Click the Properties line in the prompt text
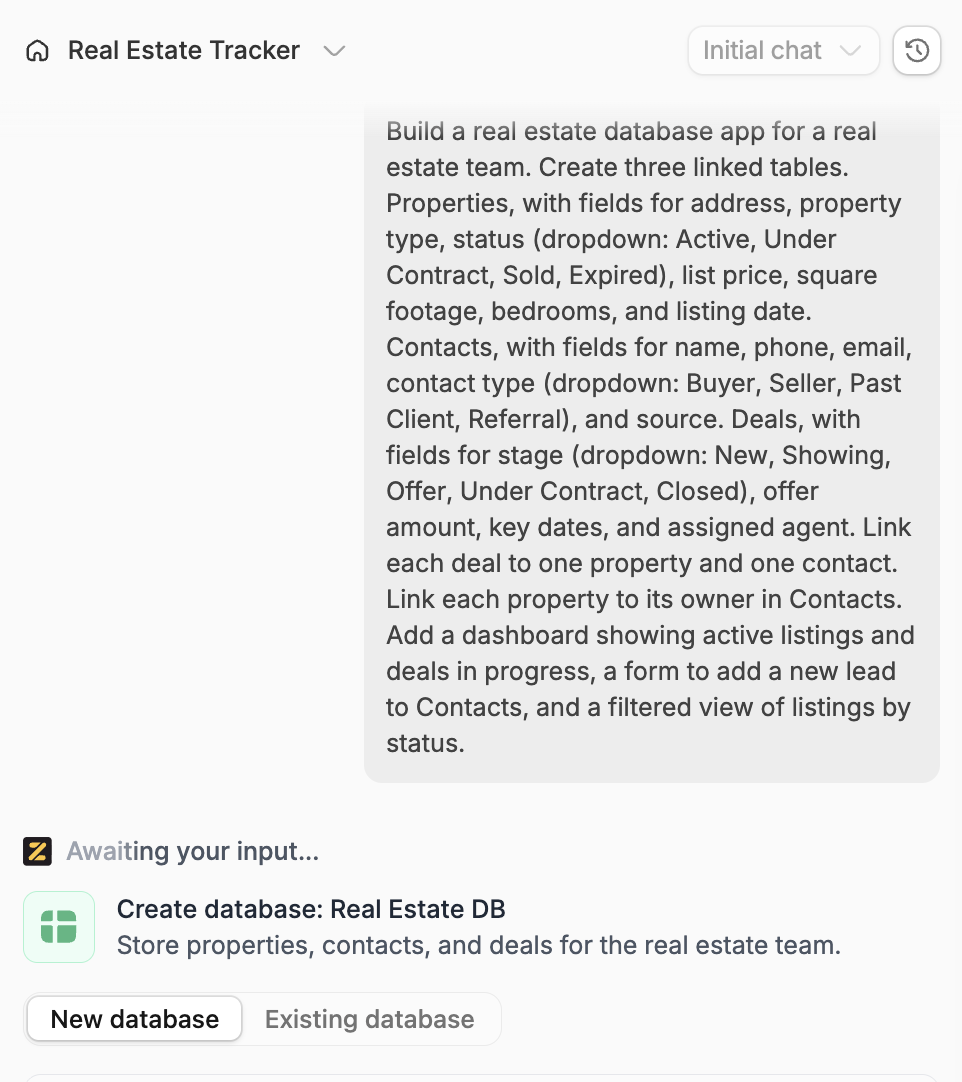 coord(643,203)
